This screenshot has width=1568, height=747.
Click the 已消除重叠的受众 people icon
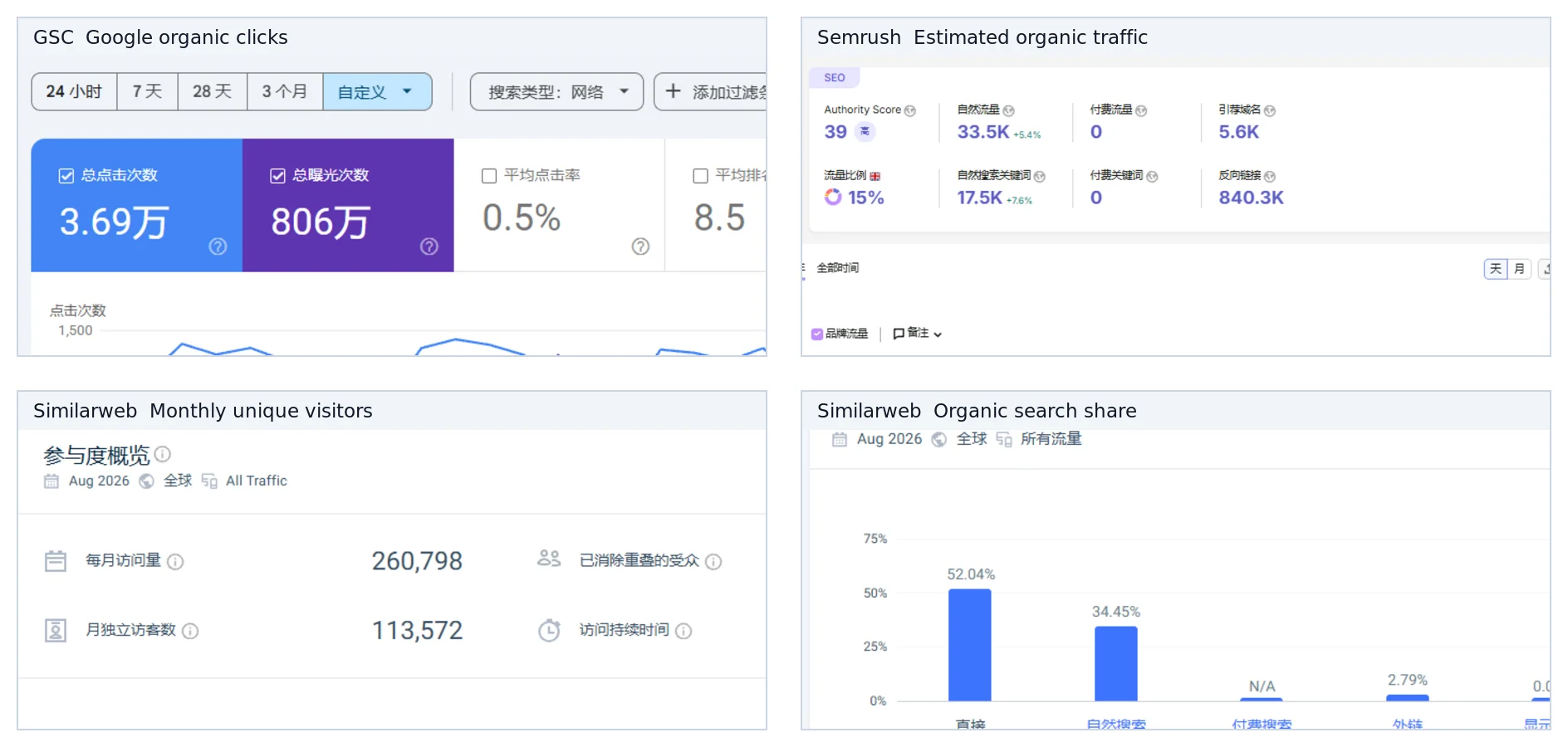[x=549, y=558]
